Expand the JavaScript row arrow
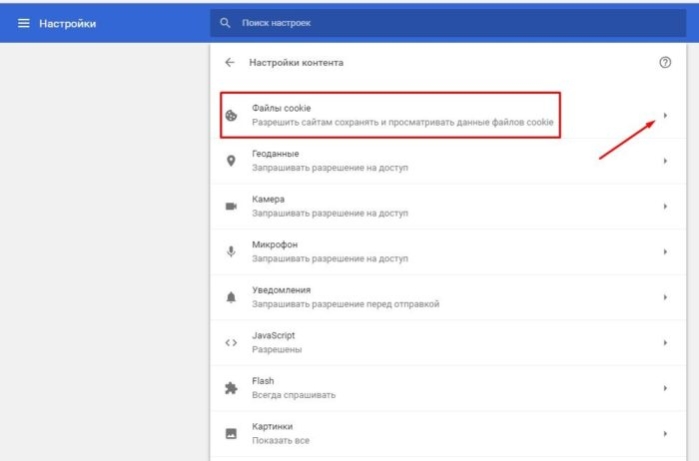 point(665,343)
